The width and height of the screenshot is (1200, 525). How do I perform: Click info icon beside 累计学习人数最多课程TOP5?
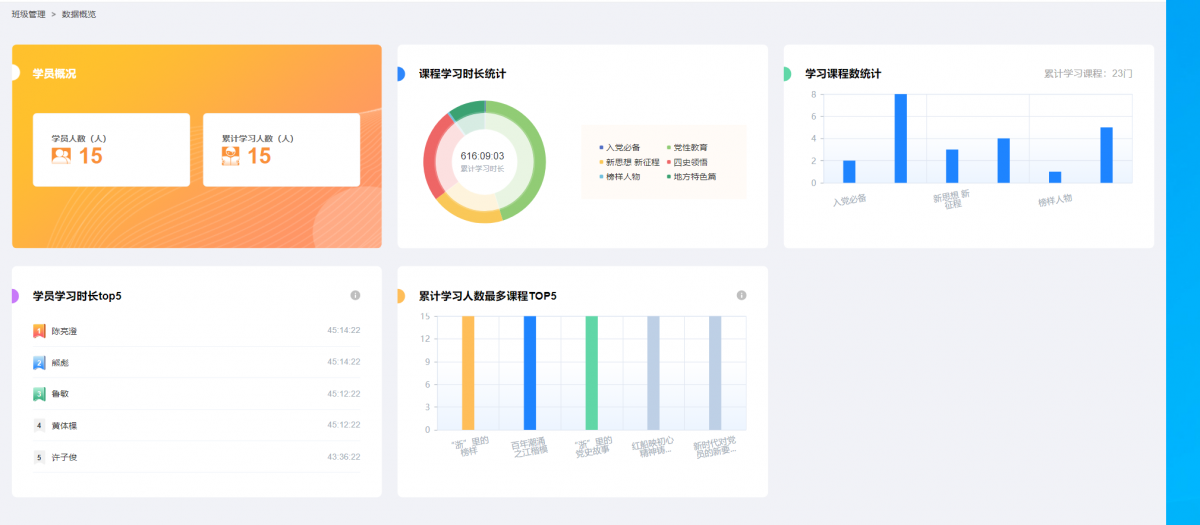[x=741, y=295]
